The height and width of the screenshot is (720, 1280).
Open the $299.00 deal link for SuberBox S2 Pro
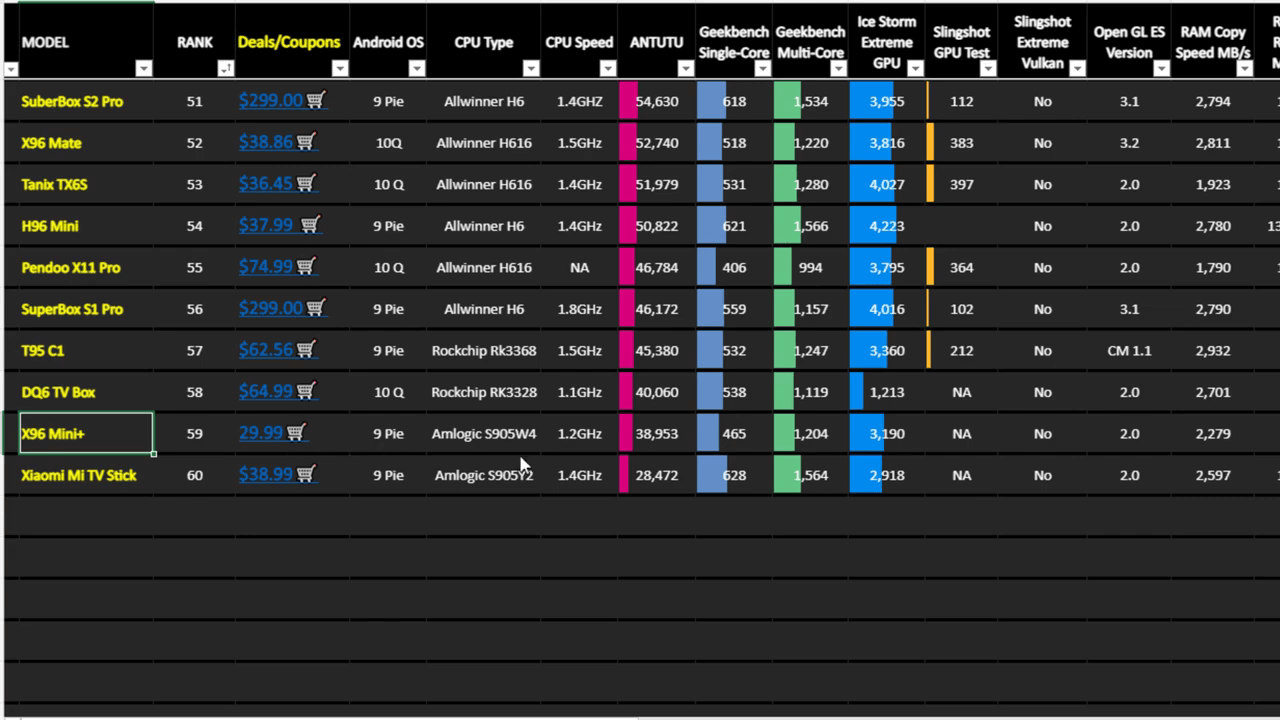point(271,100)
